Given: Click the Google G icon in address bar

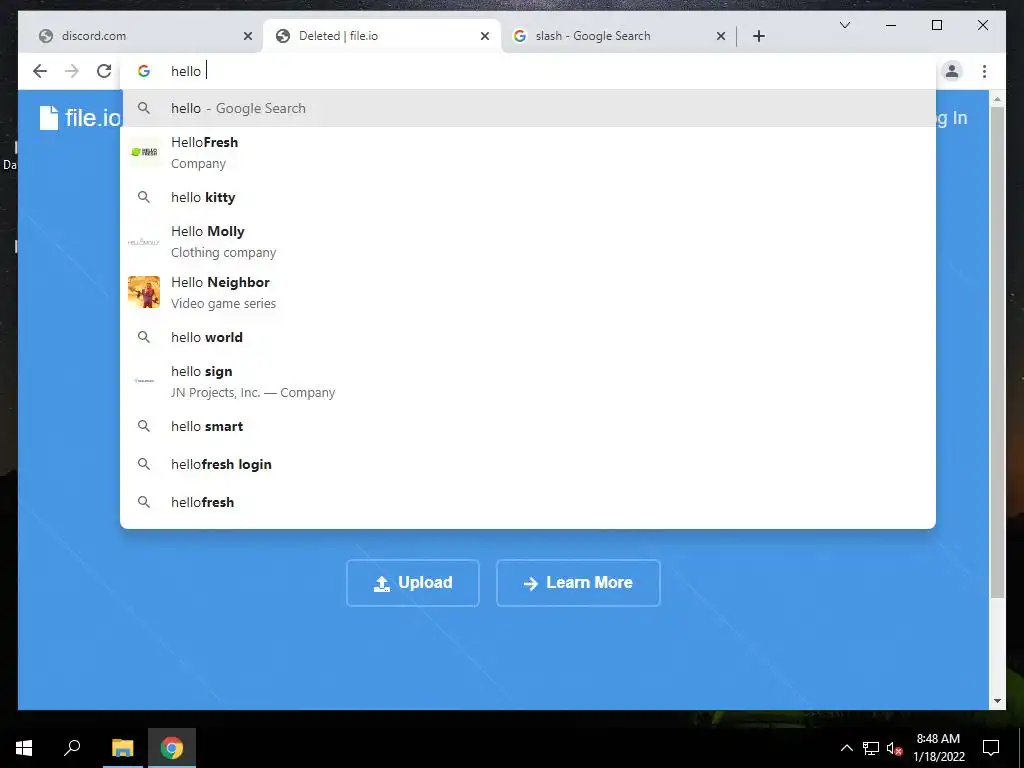Looking at the screenshot, I should (x=144, y=71).
